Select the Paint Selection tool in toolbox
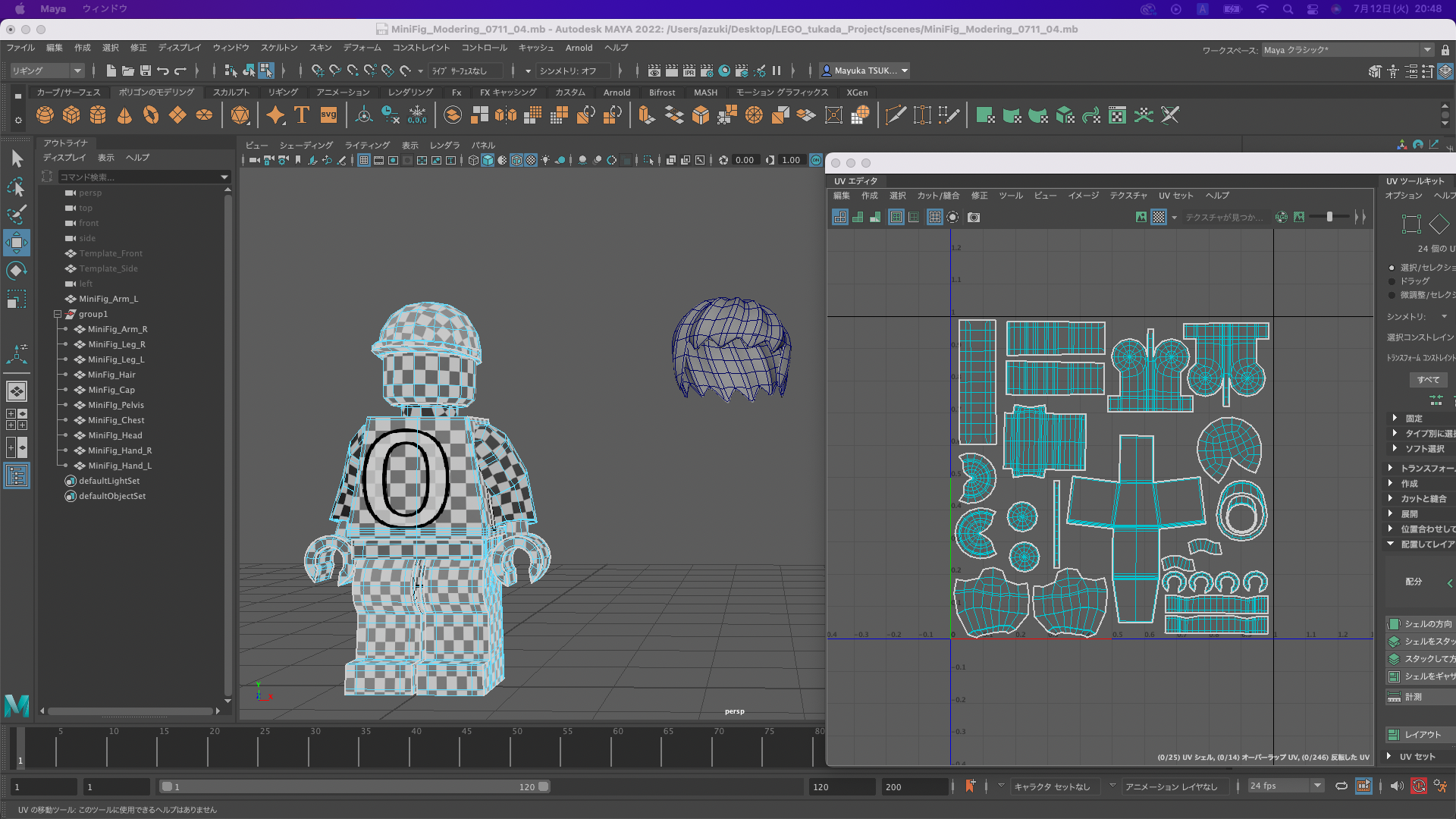1456x819 pixels. 17,215
